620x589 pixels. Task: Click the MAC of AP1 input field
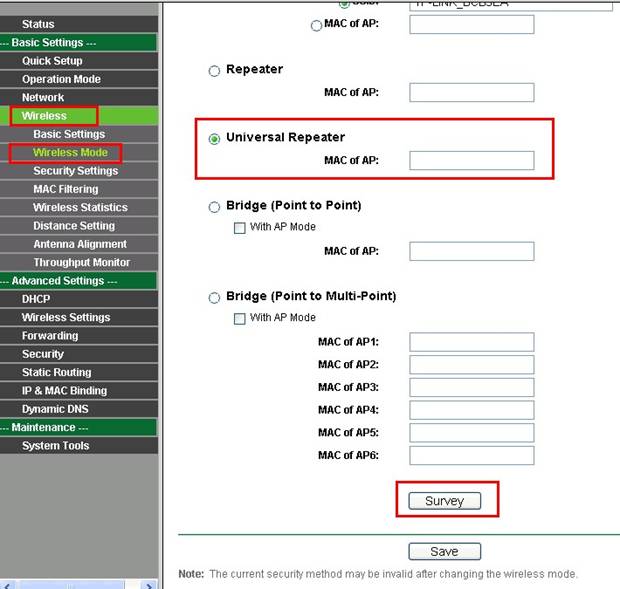click(x=471, y=342)
